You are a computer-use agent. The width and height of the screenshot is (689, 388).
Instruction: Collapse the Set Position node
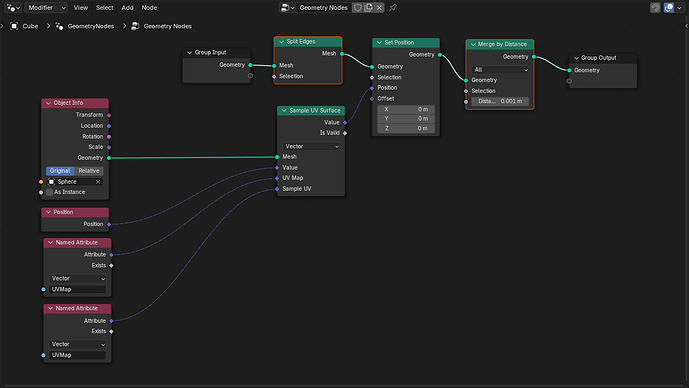[x=379, y=43]
